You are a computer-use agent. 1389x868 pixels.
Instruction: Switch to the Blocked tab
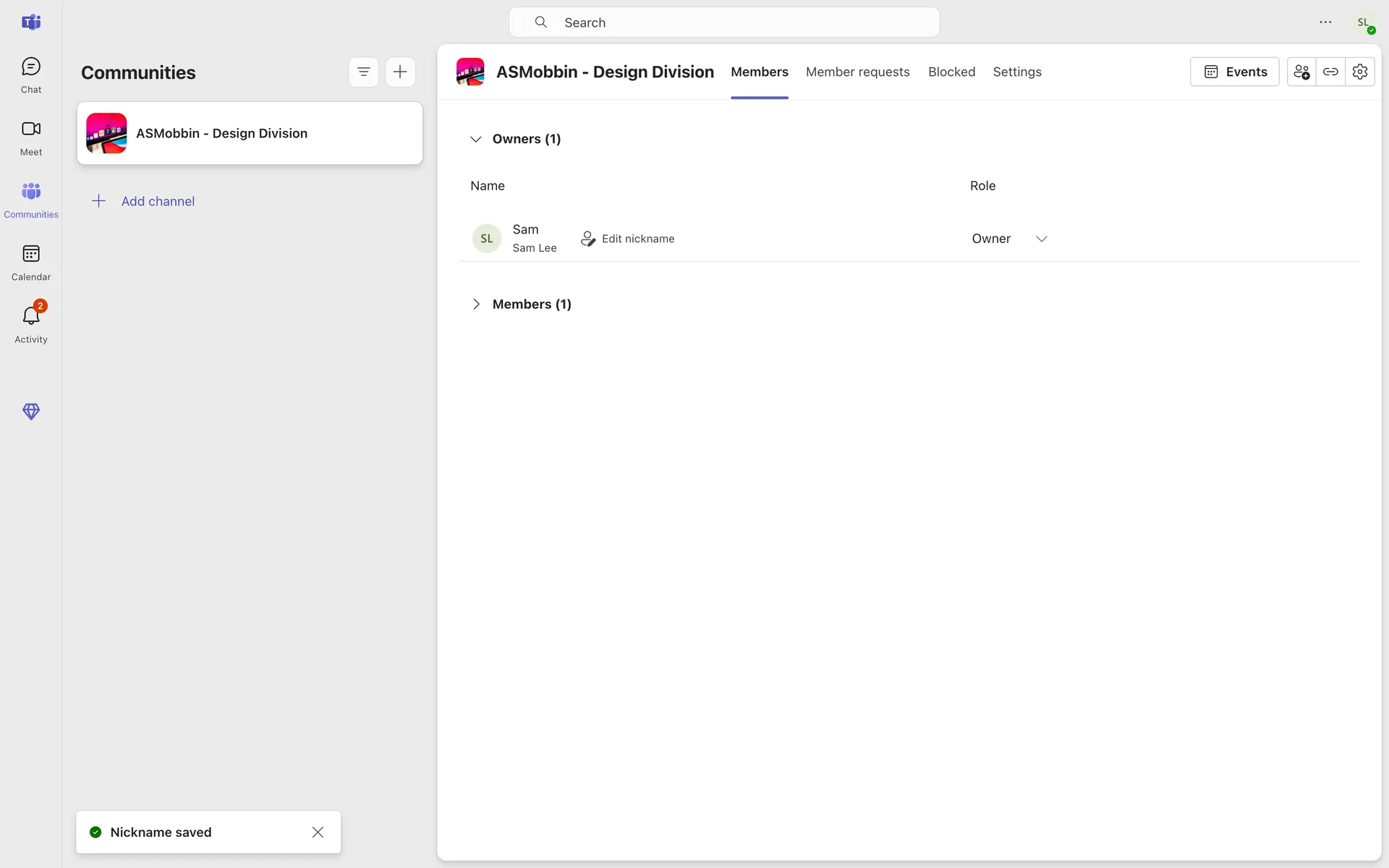951,72
